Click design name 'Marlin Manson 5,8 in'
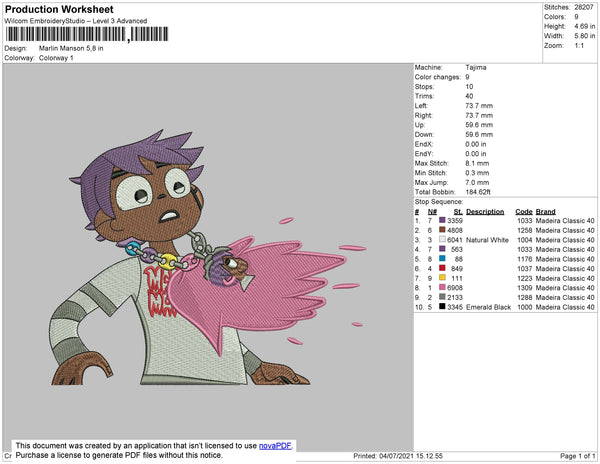600x464 pixels. 71,48
